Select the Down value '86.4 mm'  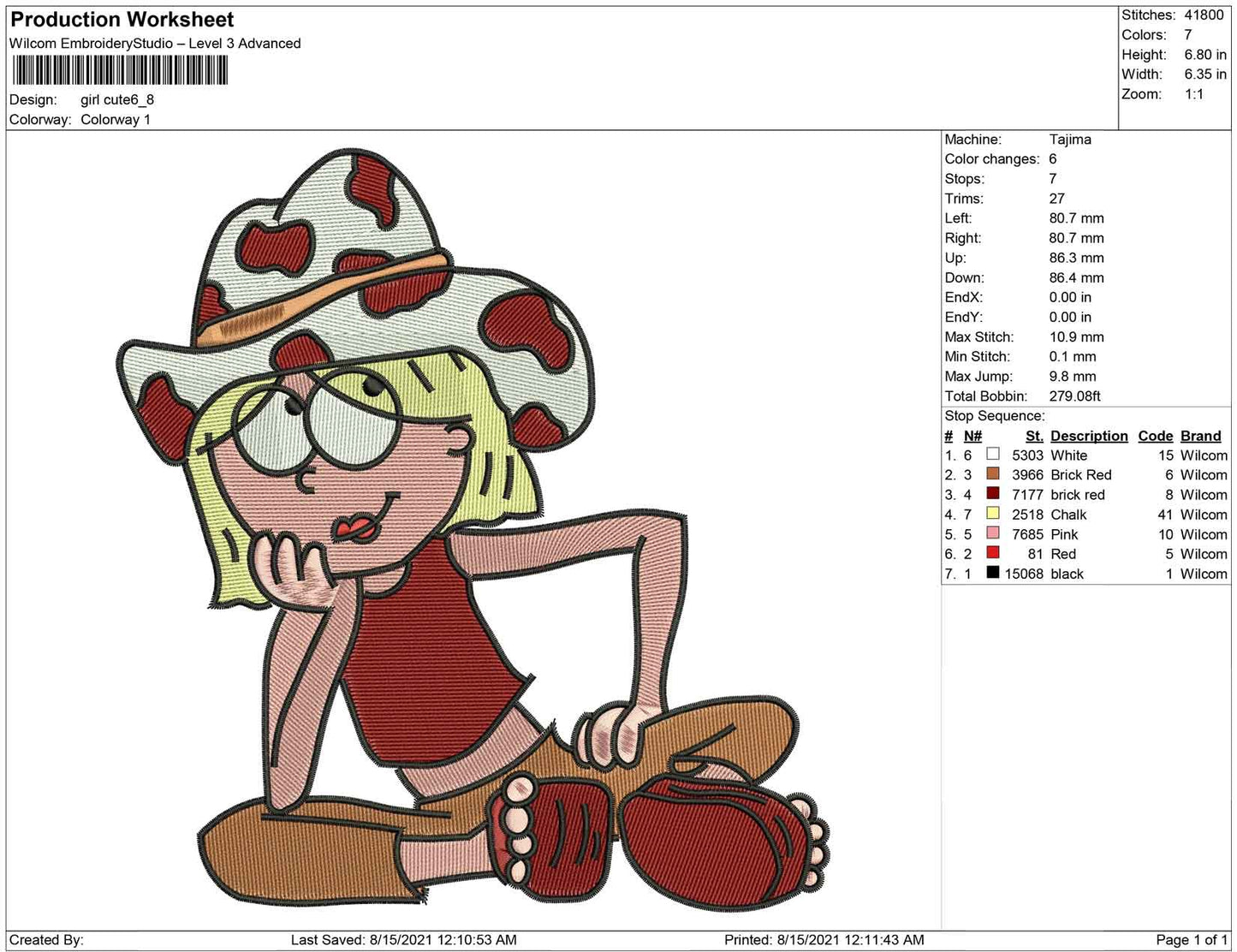1077,277
